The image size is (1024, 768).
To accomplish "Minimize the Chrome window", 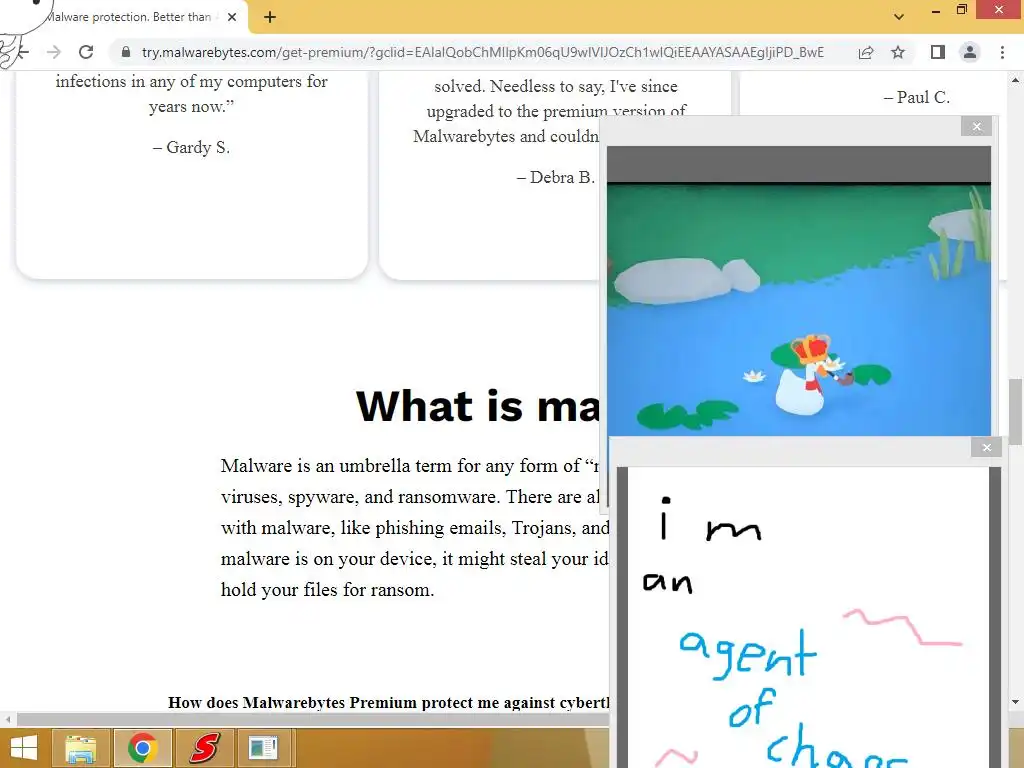I will coord(936,11).
